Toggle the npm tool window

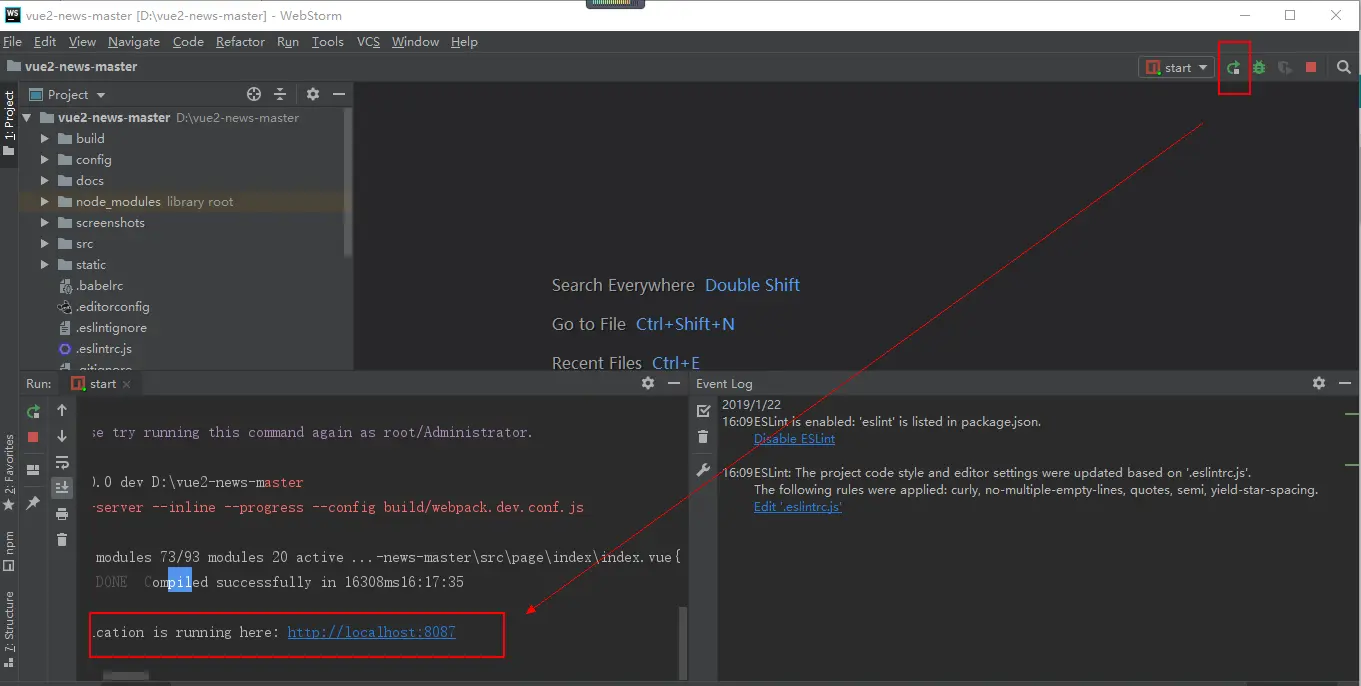[x=9, y=551]
